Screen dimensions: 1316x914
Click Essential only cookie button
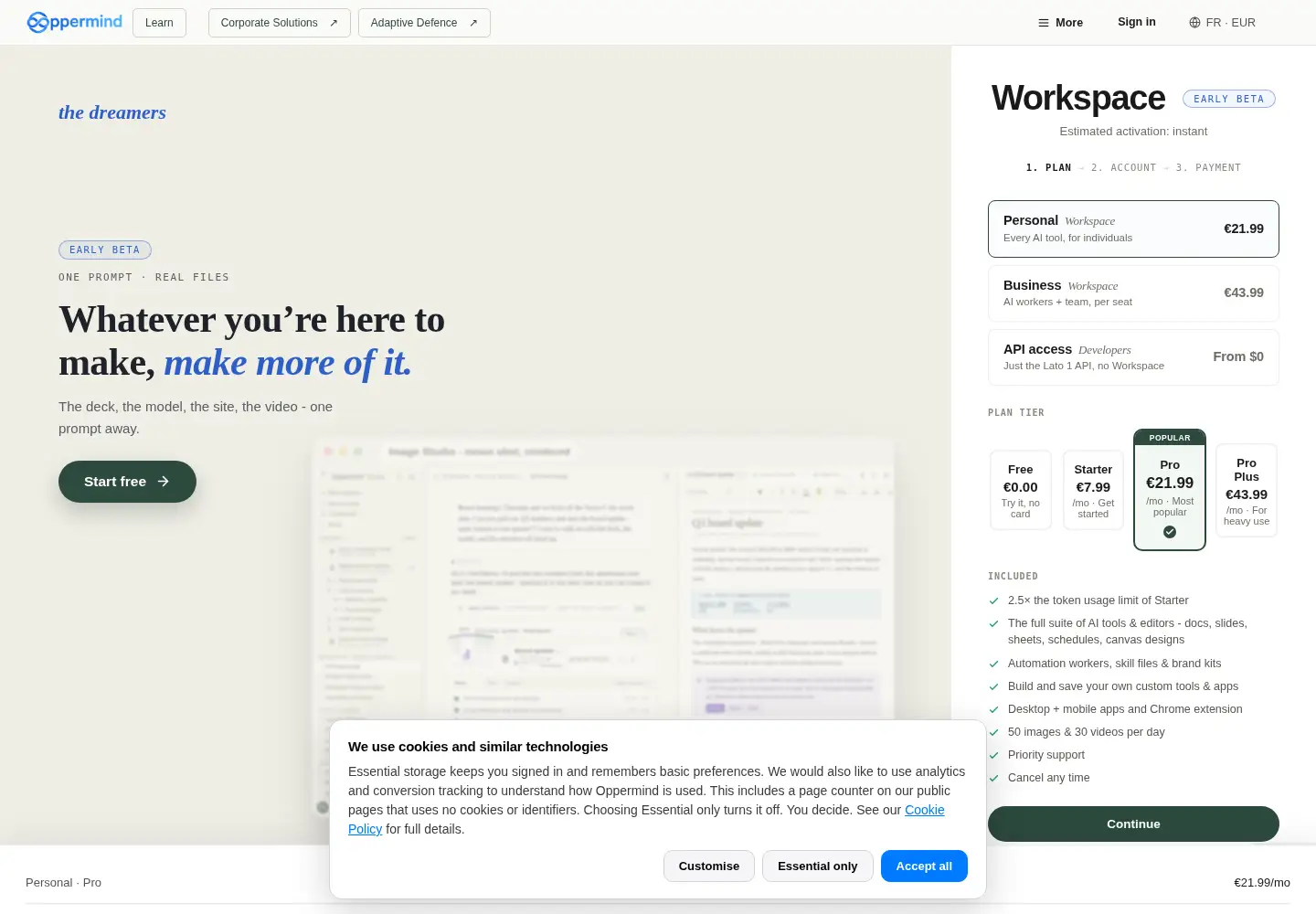[818, 866]
